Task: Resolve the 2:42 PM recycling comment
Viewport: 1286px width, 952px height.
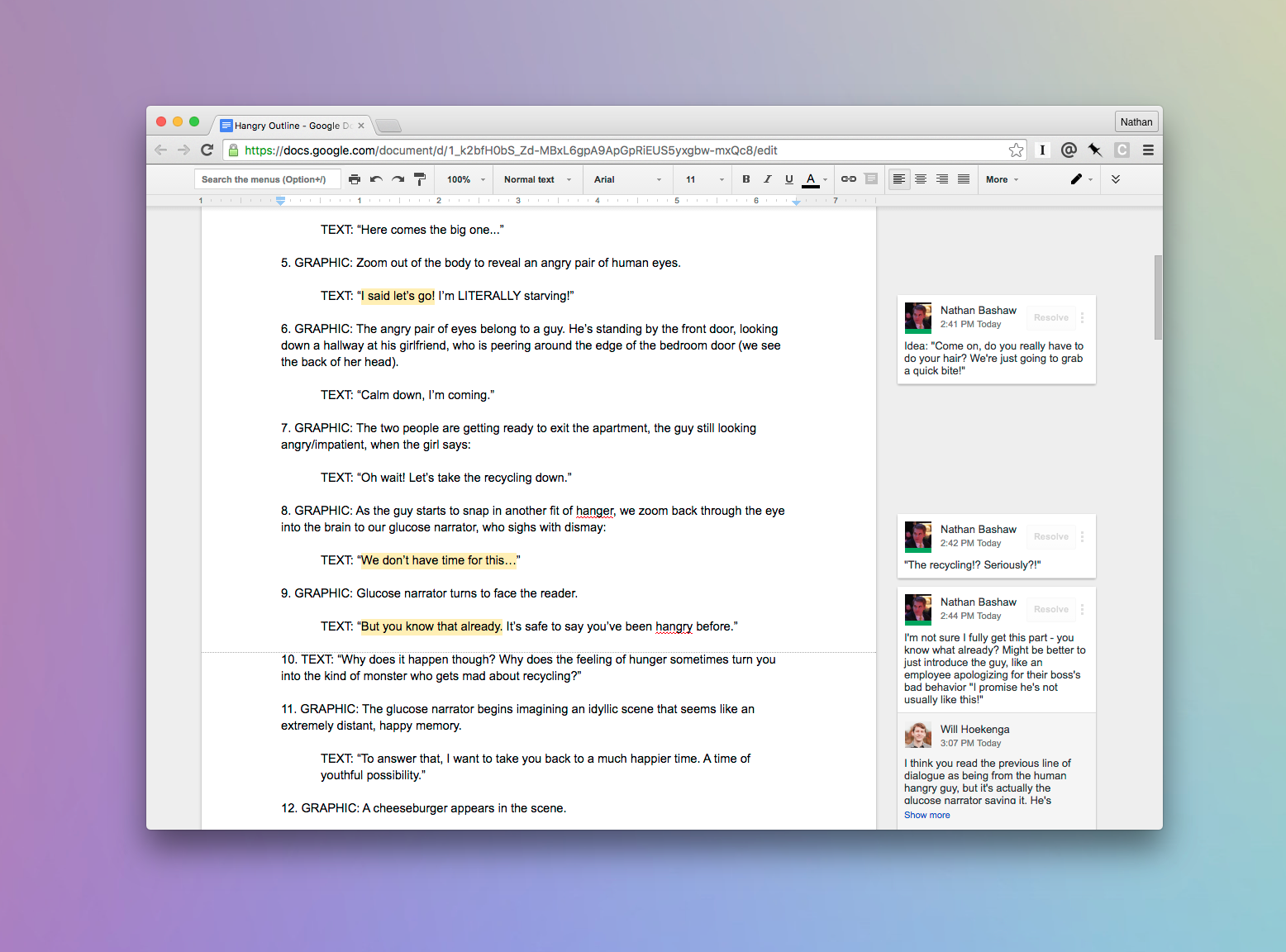Action: pyautogui.click(x=1051, y=536)
